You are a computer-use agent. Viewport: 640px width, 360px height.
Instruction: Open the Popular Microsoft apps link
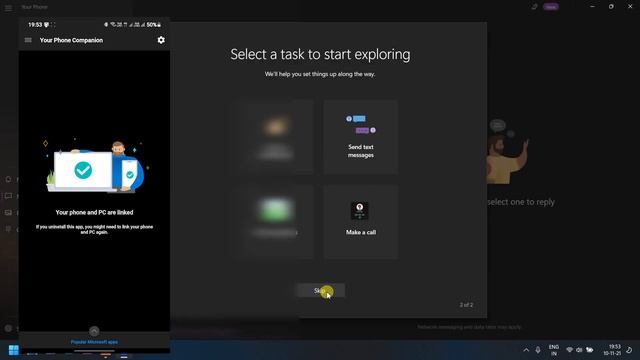[94, 342]
